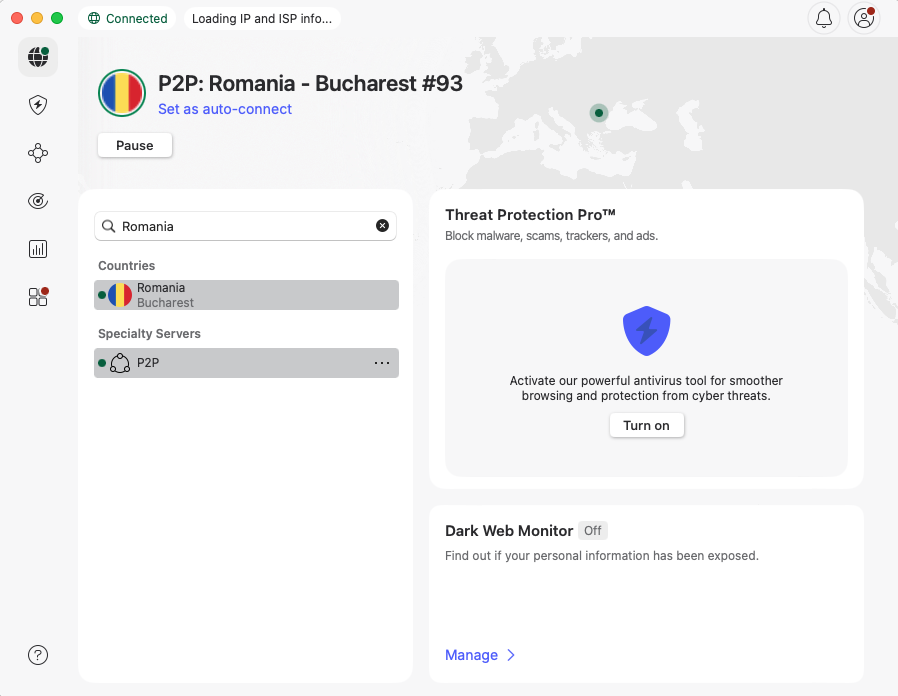Viewport: 898px width, 696px height.
Task: Click the P2P: Romania - Bucharest #93 title
Action: pos(310,84)
